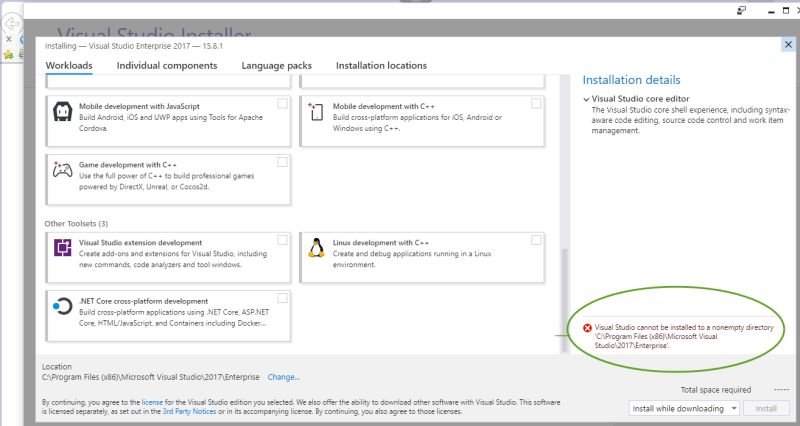800x426 pixels.
Task: Switch to the Individual components tab
Action: 167,66
